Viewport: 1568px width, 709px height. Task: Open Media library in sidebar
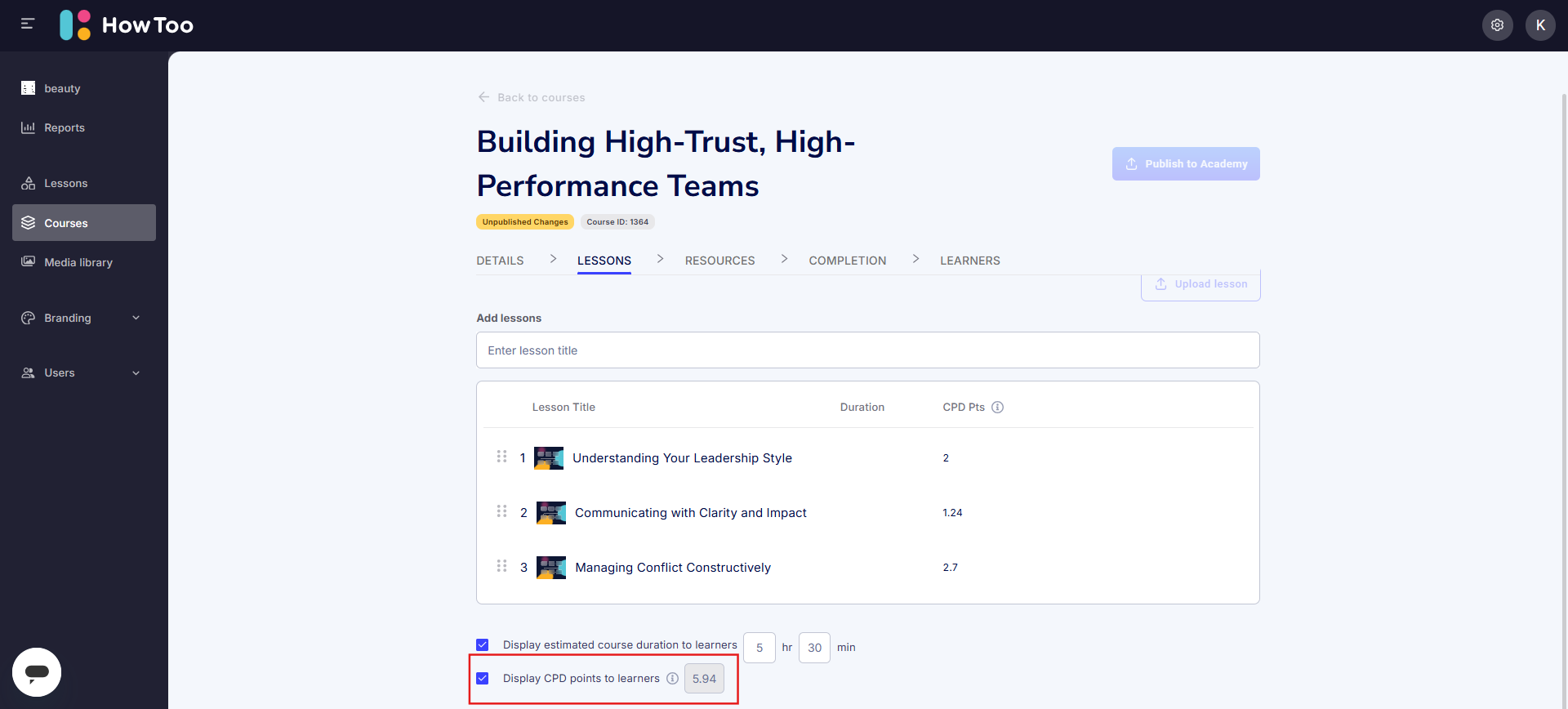point(78,262)
